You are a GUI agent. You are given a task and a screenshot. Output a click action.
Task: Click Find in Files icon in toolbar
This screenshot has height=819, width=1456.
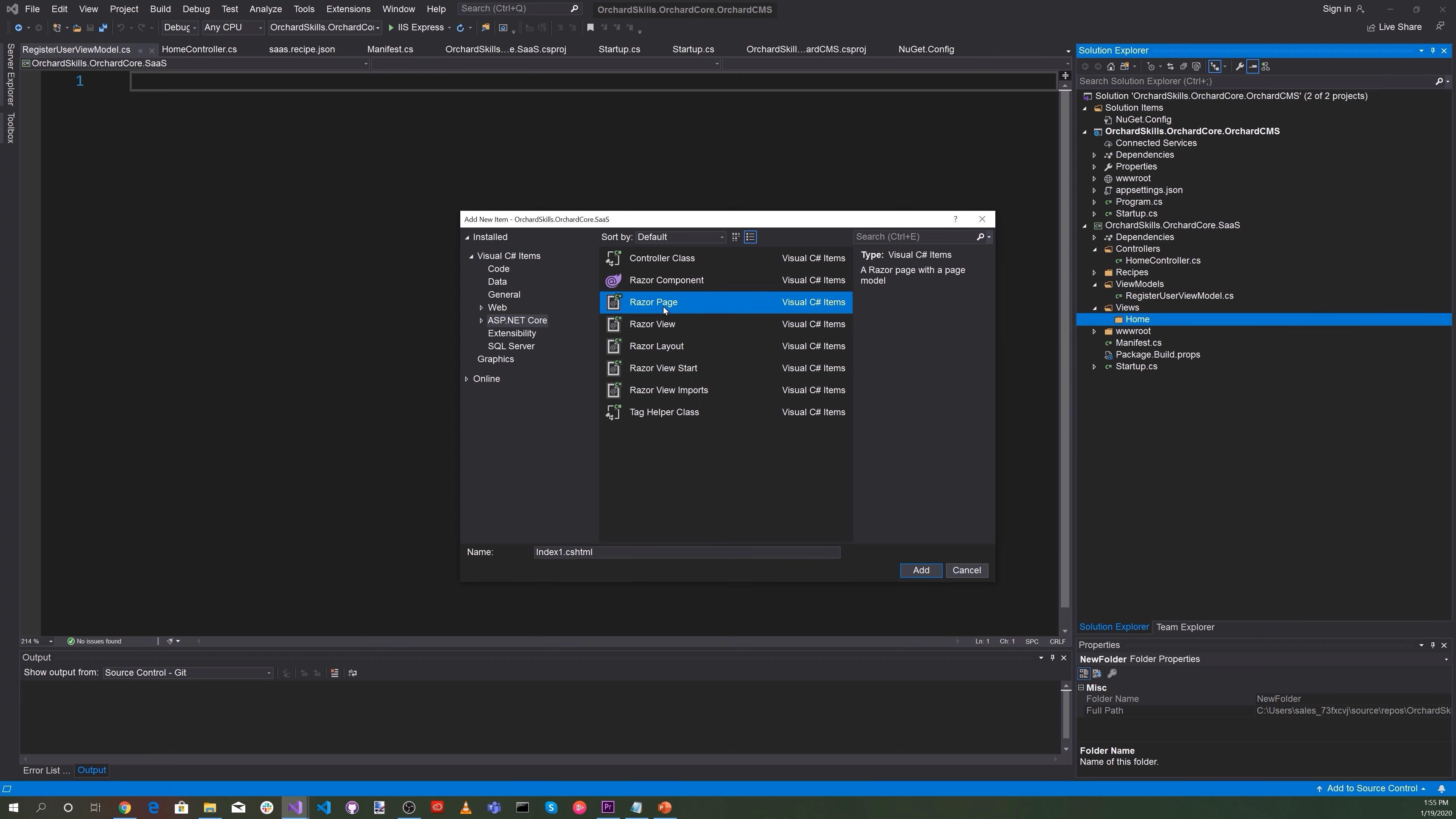485,28
